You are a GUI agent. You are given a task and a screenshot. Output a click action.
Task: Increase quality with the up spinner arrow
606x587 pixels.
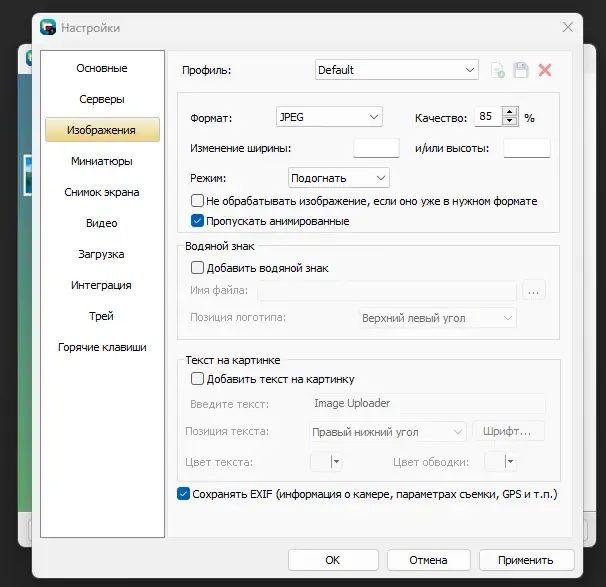(510, 112)
